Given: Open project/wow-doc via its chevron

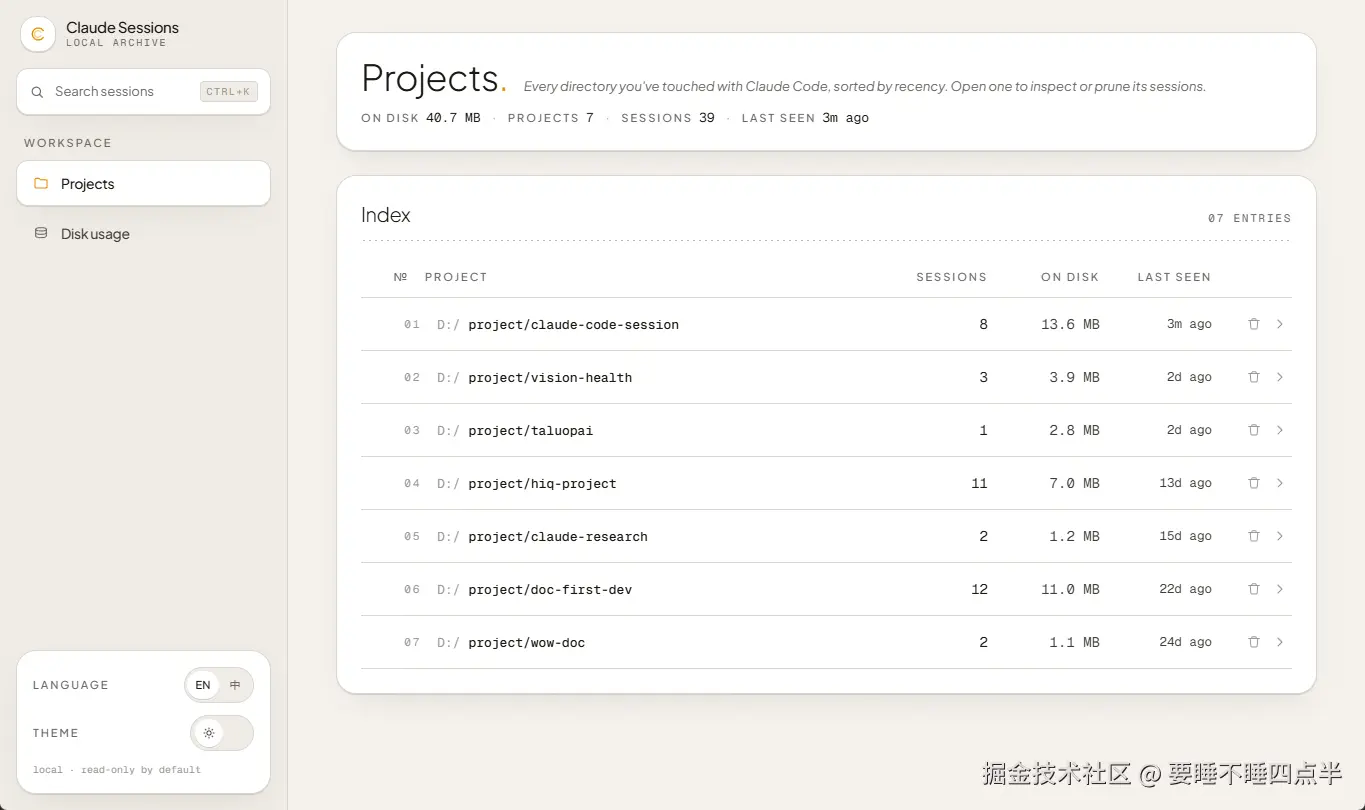Looking at the screenshot, I should (x=1280, y=642).
